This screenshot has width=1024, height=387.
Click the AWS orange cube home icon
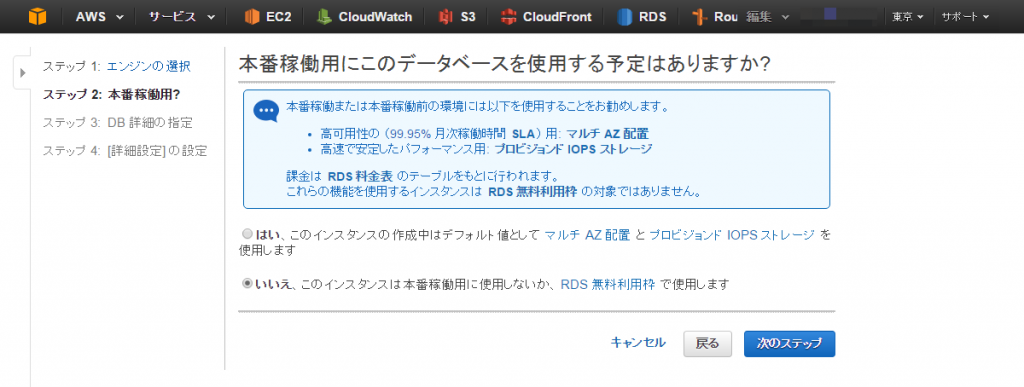37,16
